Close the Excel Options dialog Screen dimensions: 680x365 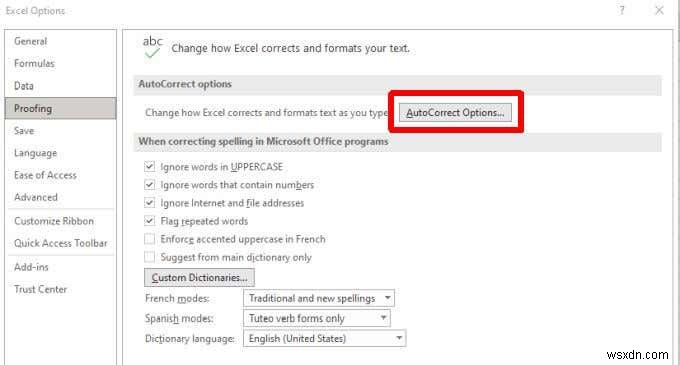point(659,10)
